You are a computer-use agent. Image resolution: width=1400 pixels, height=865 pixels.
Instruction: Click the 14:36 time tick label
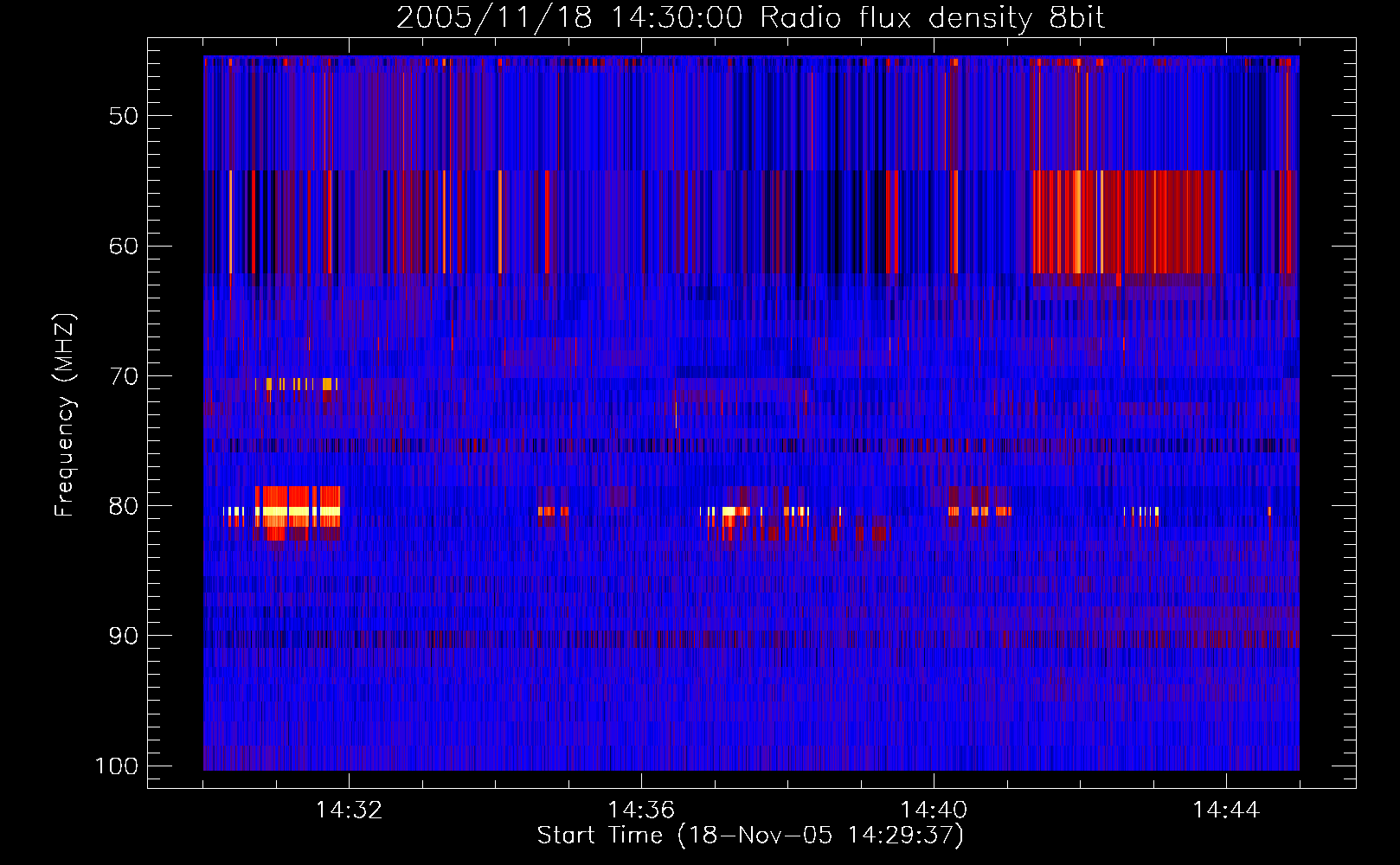[641, 811]
